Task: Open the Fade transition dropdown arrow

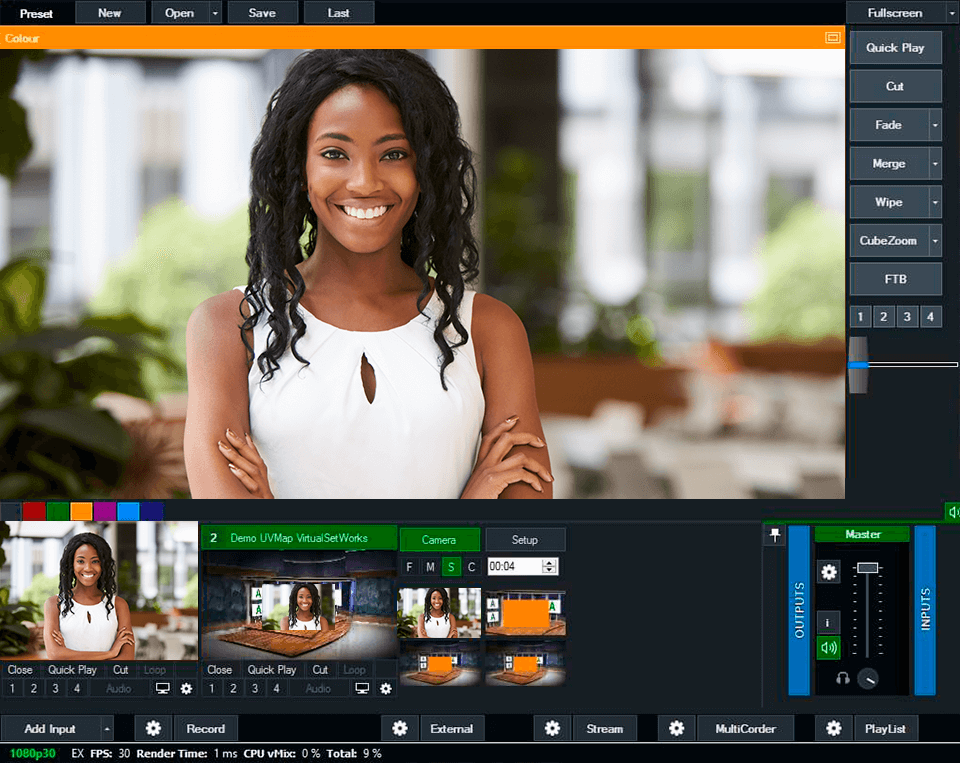Action: (936, 124)
